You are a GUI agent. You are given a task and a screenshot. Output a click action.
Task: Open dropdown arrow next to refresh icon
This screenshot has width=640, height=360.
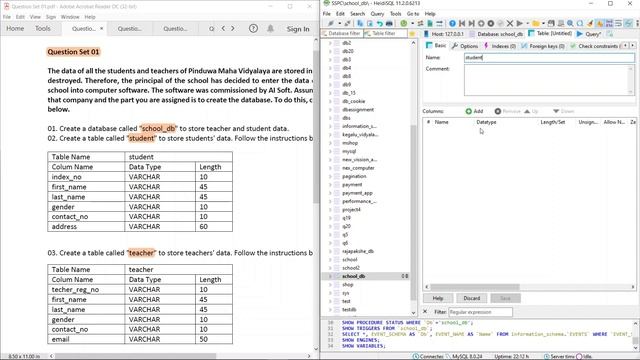[x=413, y=23]
